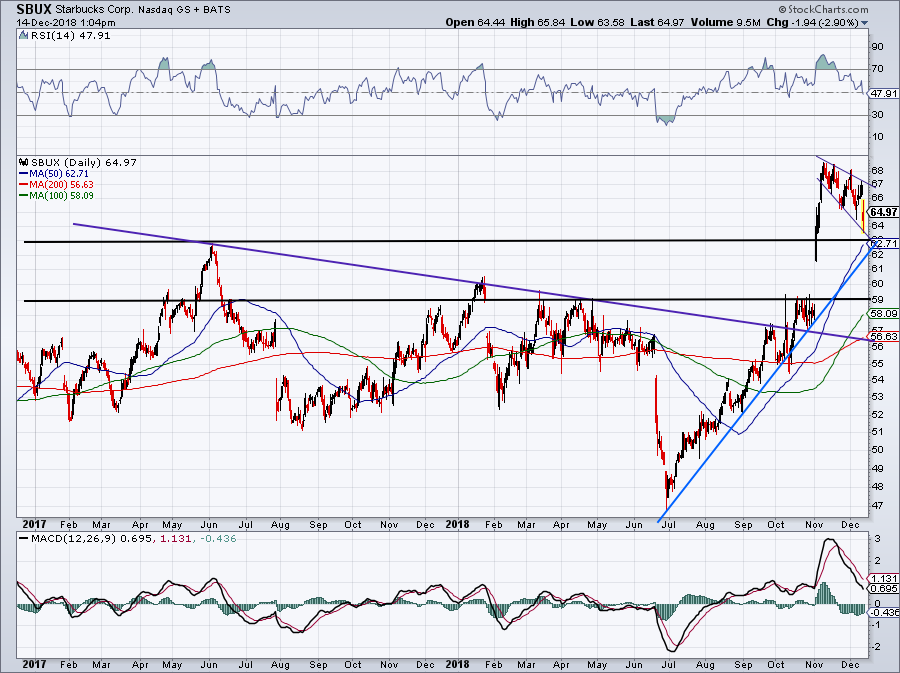Click the RSI(14) 47.91 indicator label
Image resolution: width=900 pixels, height=673 pixels.
(x=70, y=36)
